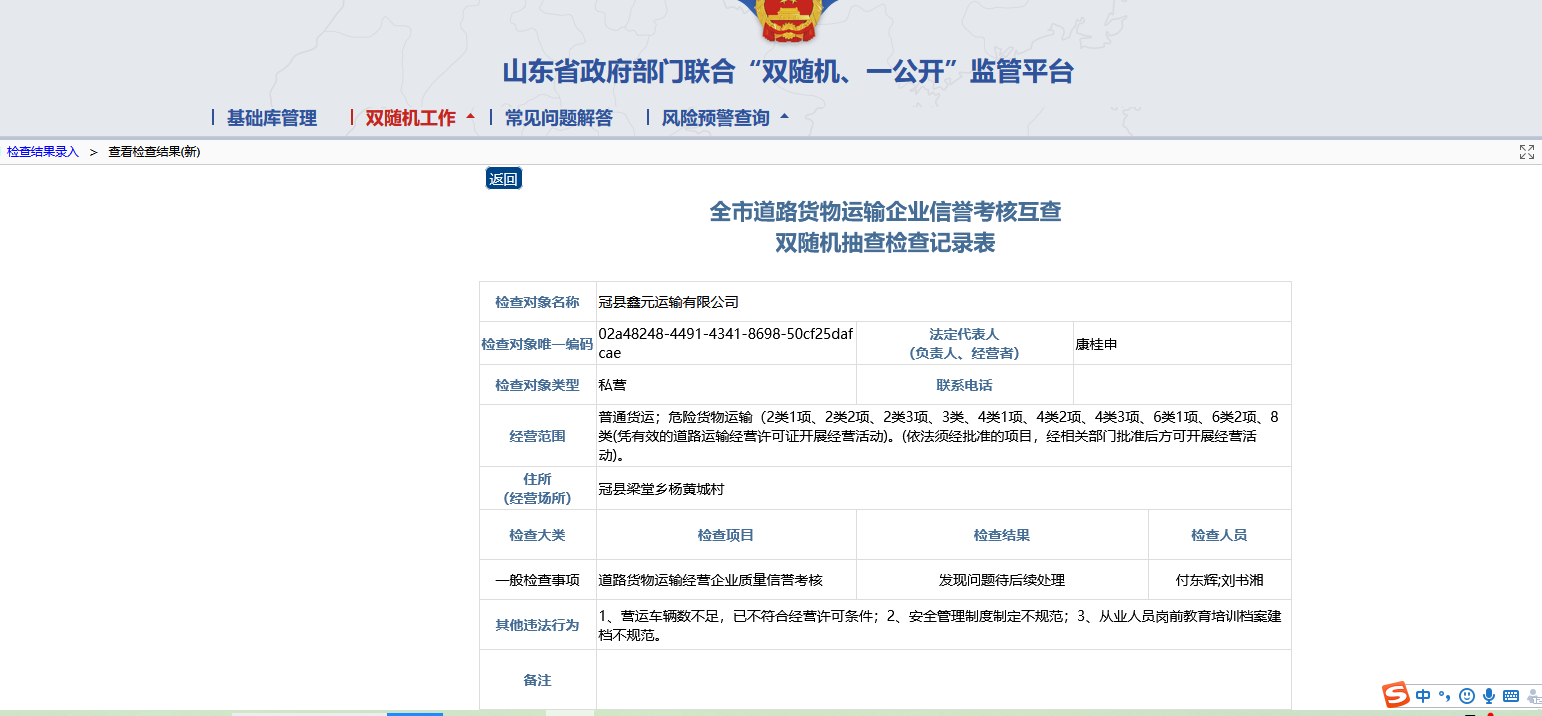Click the national emblem logo at top

pyautogui.click(x=788, y=20)
